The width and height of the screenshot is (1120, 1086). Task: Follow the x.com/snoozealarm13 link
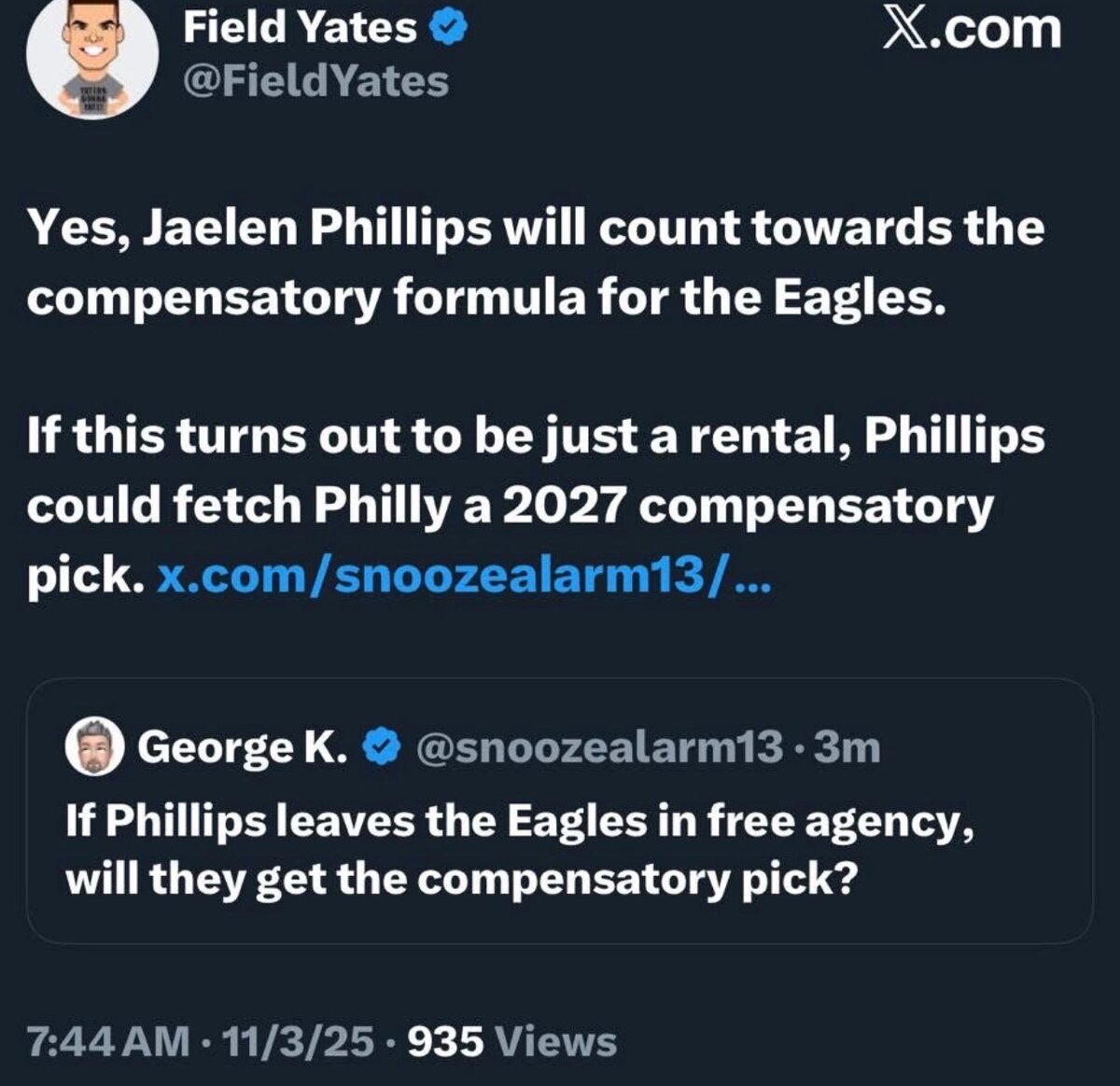pos(464,576)
